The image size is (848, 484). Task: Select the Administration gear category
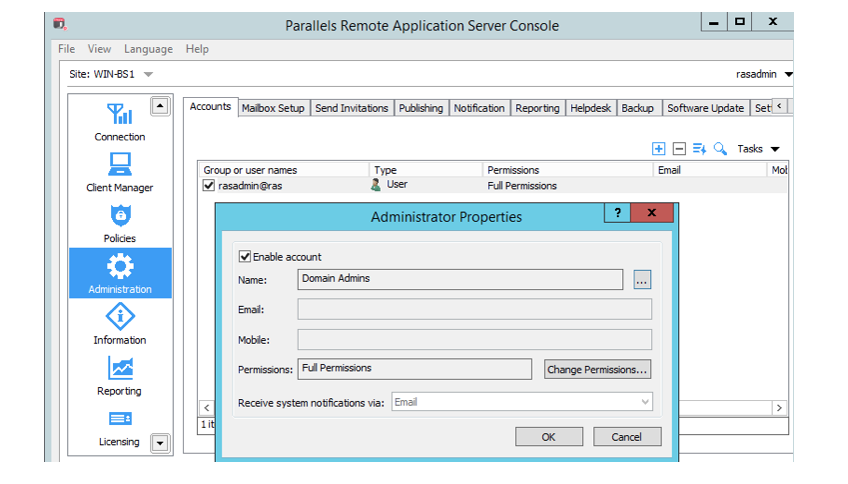coord(120,273)
